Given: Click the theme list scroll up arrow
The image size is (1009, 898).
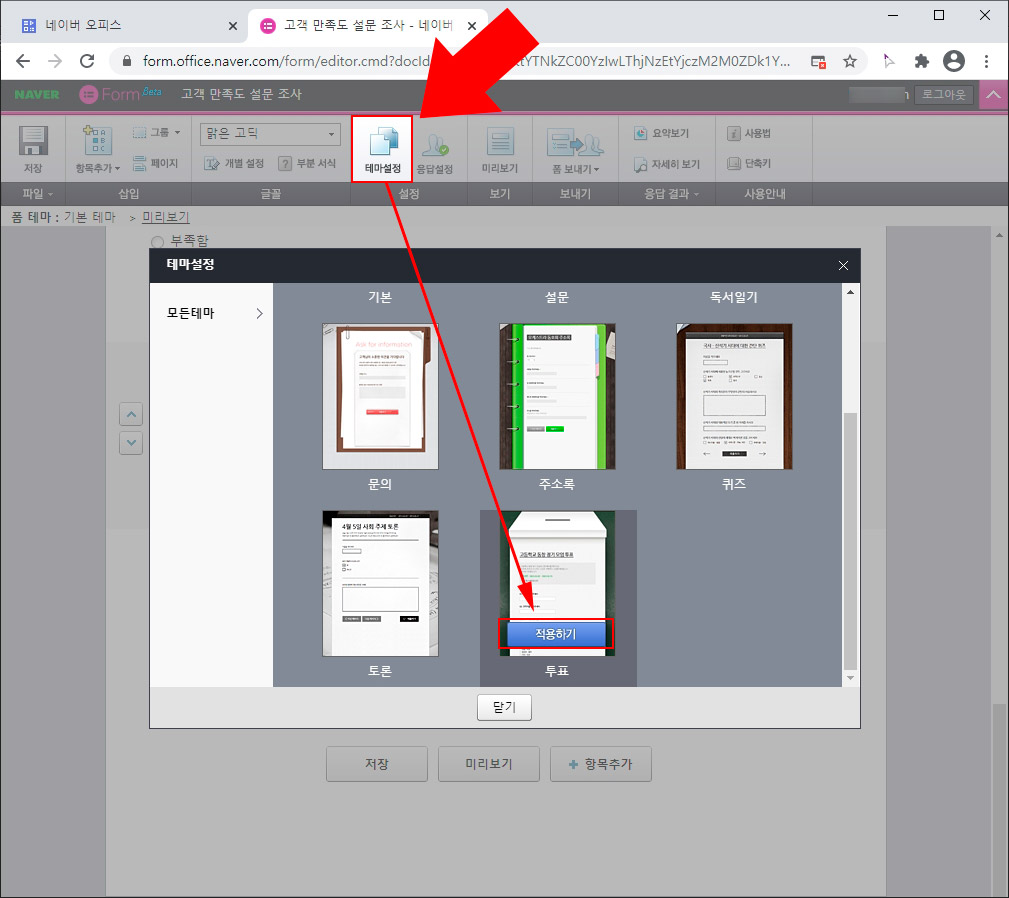Looking at the screenshot, I should pyautogui.click(x=850, y=292).
